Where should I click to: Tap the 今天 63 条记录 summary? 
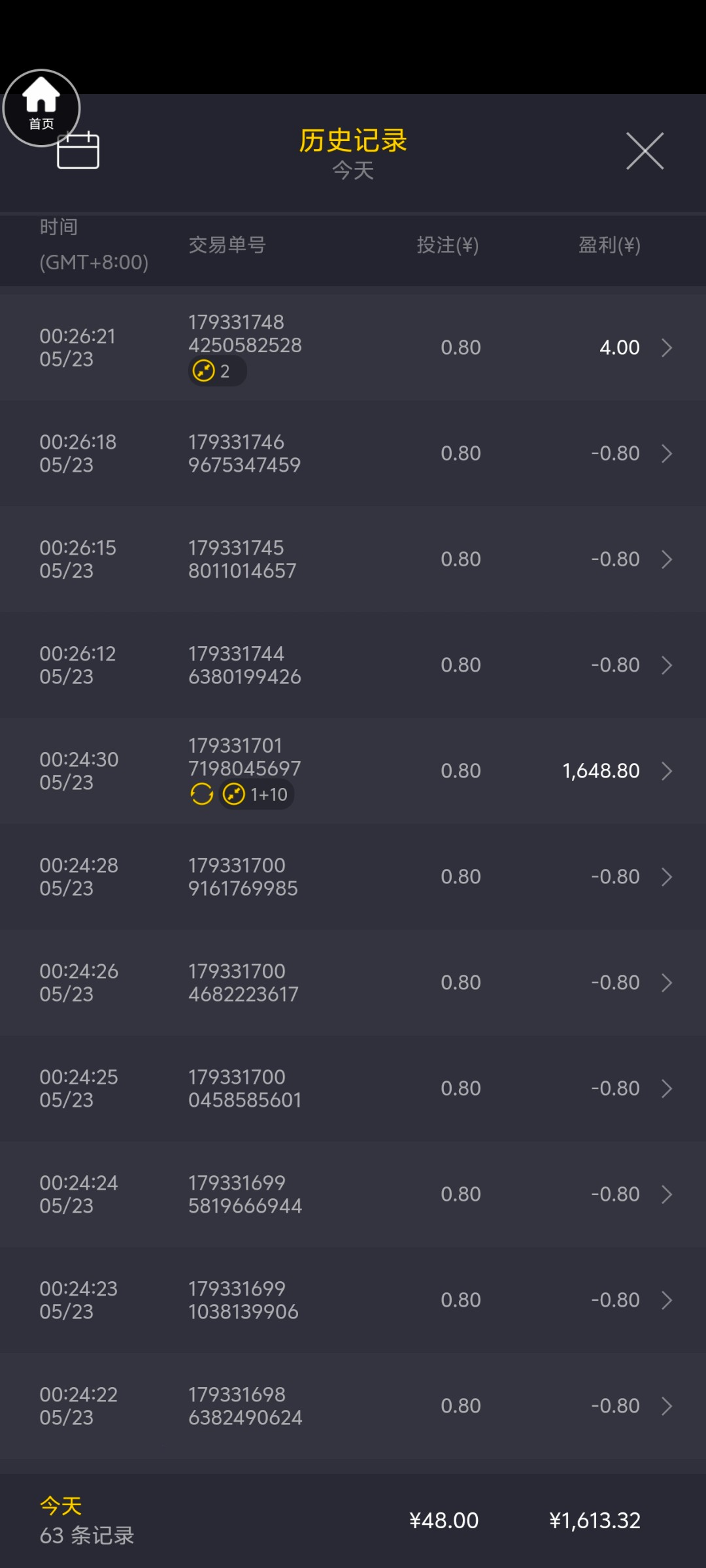tap(87, 1521)
